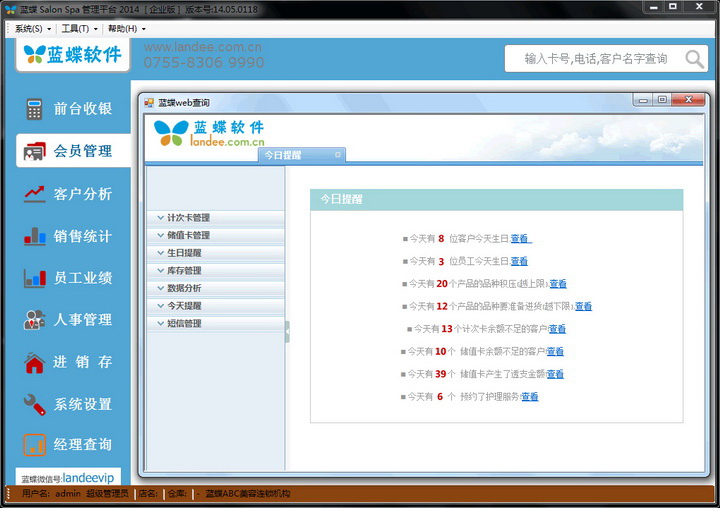Screen dimensions: 720x508
Task: Open the 系统设置 wrench icon
Action: (x=34, y=404)
